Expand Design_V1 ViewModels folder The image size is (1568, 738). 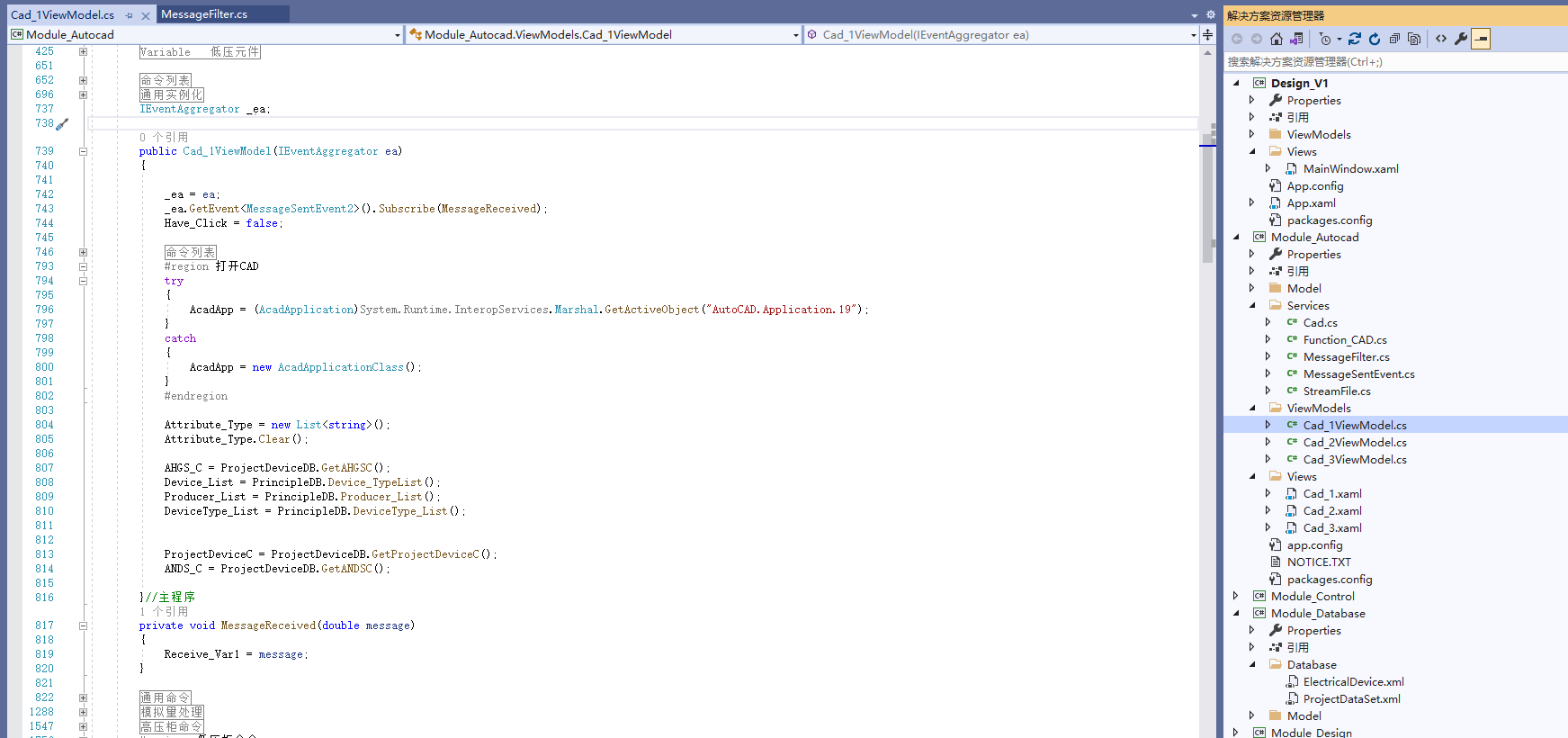[1252, 134]
